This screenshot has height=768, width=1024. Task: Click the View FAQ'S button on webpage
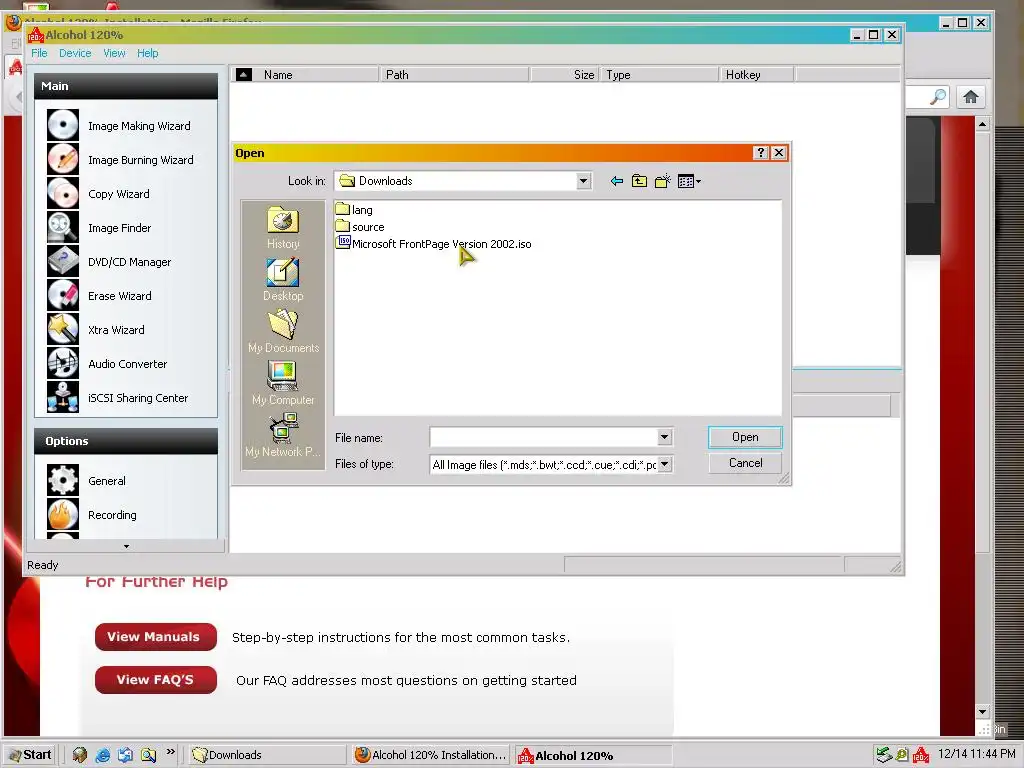coord(155,680)
